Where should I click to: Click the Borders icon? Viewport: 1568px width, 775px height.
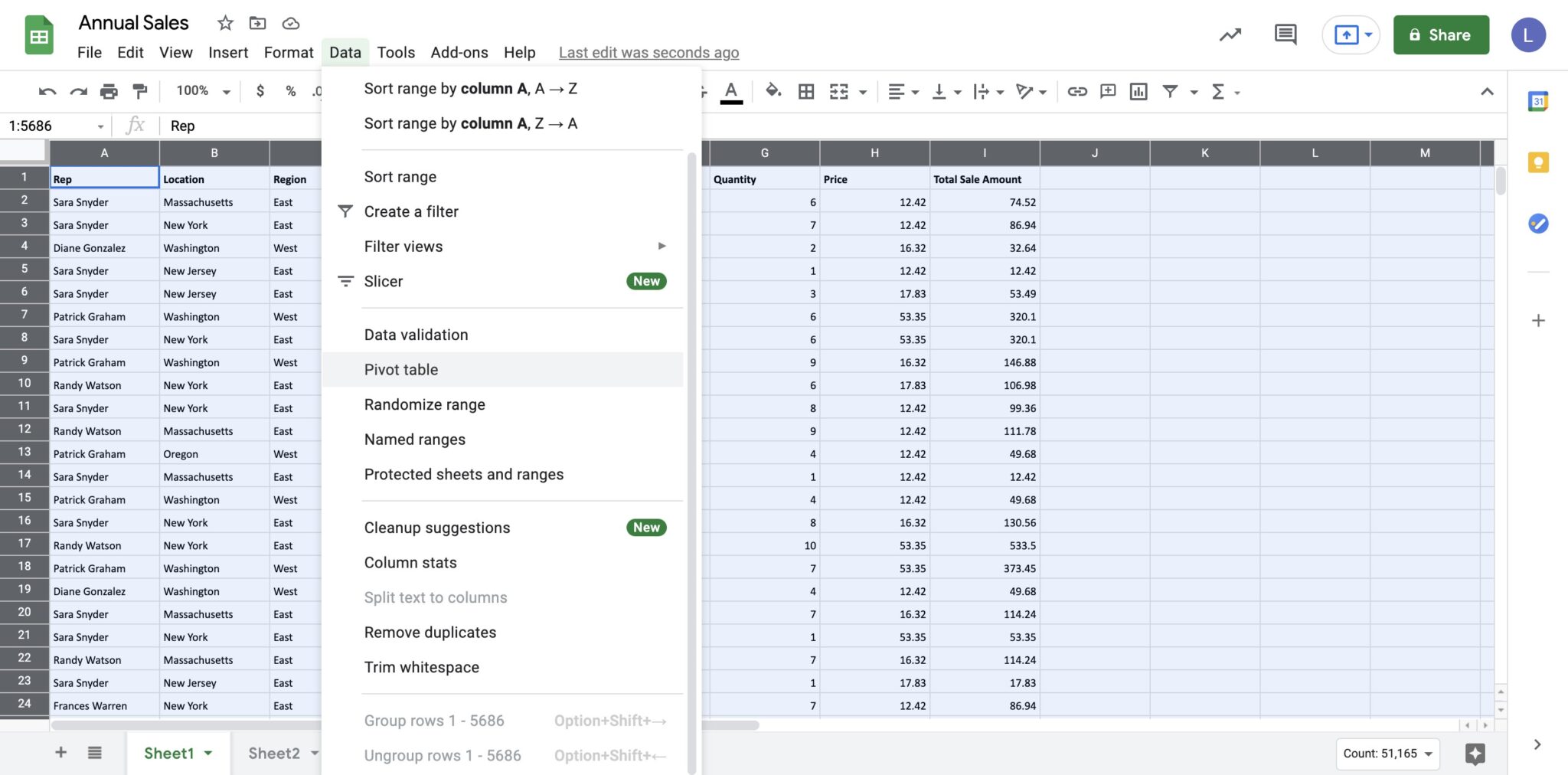(806, 92)
